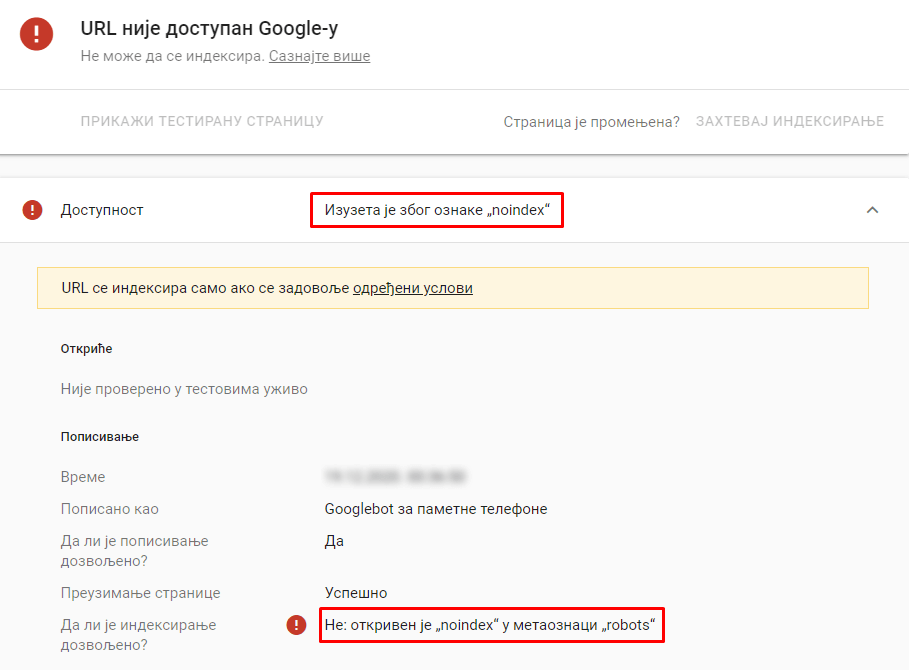
Task: Click the error icon next to Доступност
Action: coord(32,210)
